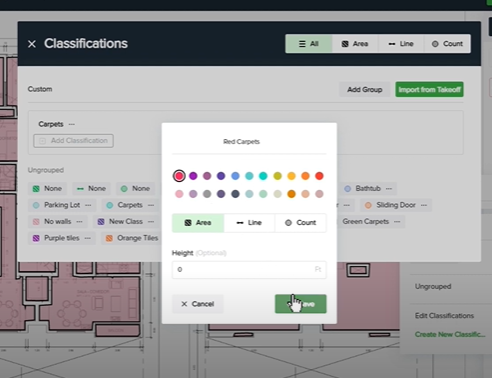492x378 pixels.
Task: Click Edit Classifications in side panel
Action: point(444,316)
